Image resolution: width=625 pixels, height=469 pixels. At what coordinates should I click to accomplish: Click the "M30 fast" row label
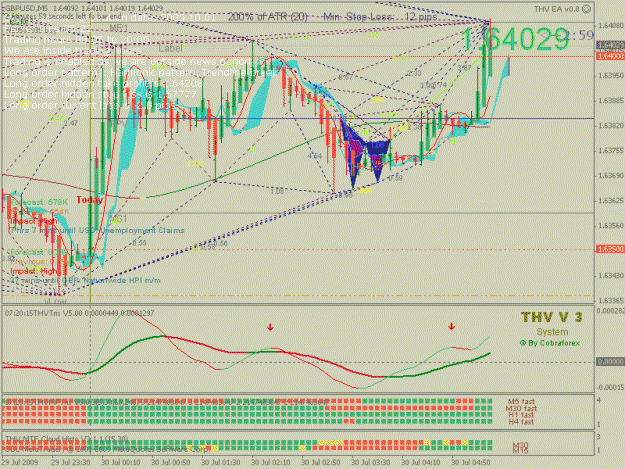pyautogui.click(x=521, y=408)
